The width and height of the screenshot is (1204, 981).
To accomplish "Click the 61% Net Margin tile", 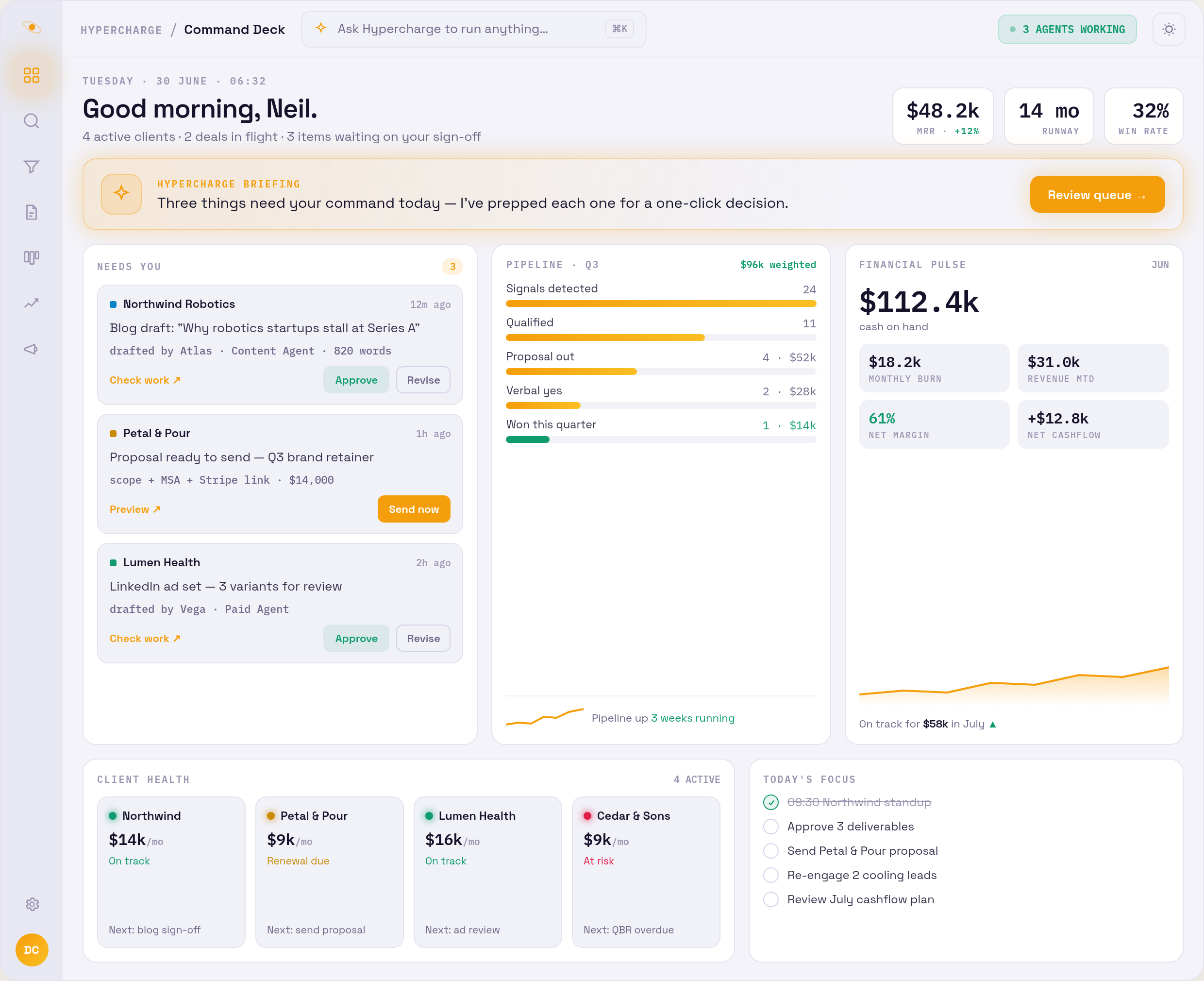I will coord(934,424).
